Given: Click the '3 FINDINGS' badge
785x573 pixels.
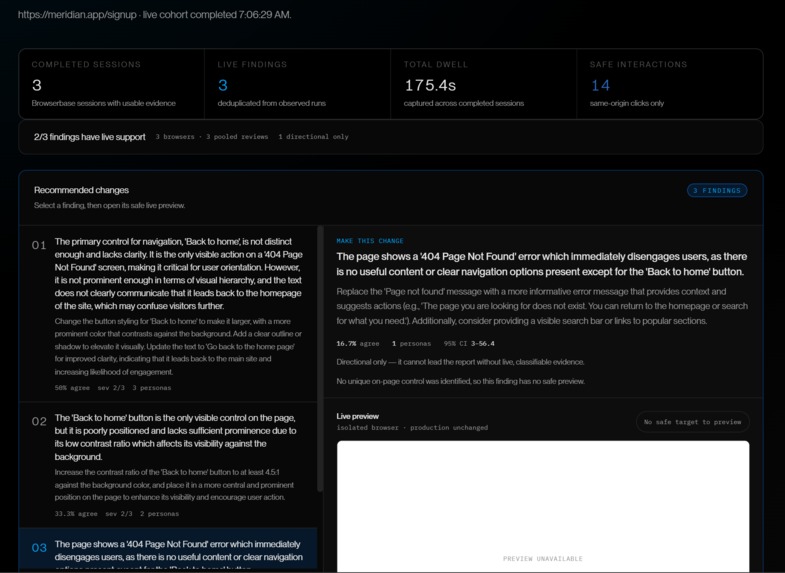Looking at the screenshot, I should (716, 190).
